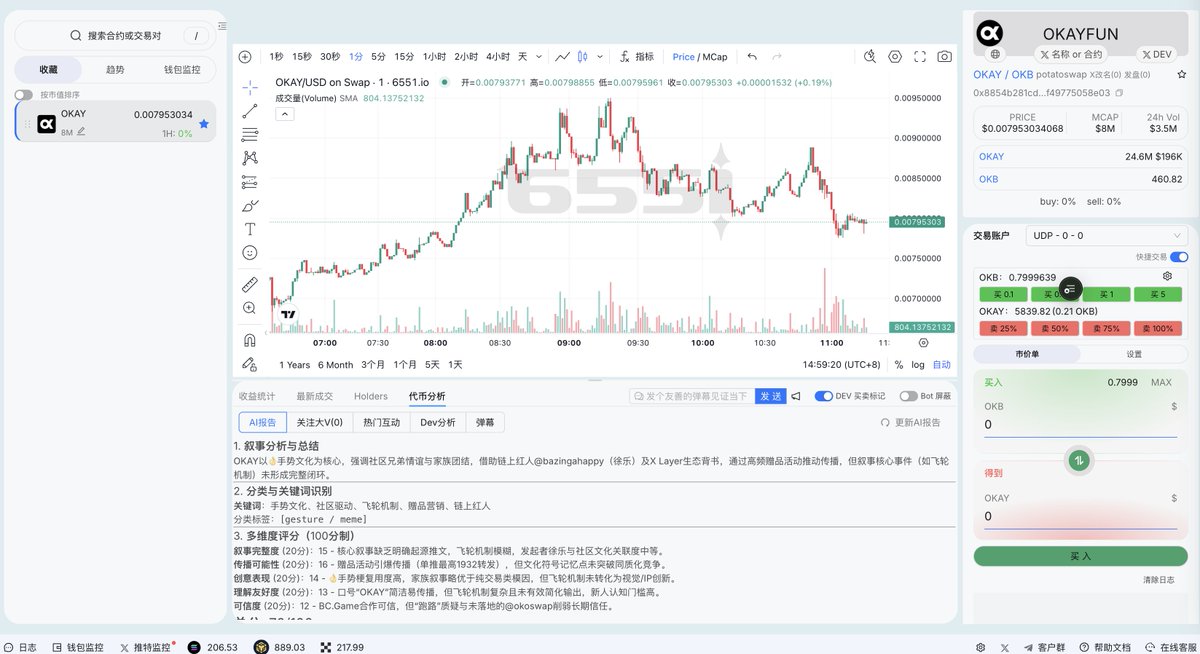The width and height of the screenshot is (1200, 654).
Task: Click the line chart style icon
Action: click(563, 57)
